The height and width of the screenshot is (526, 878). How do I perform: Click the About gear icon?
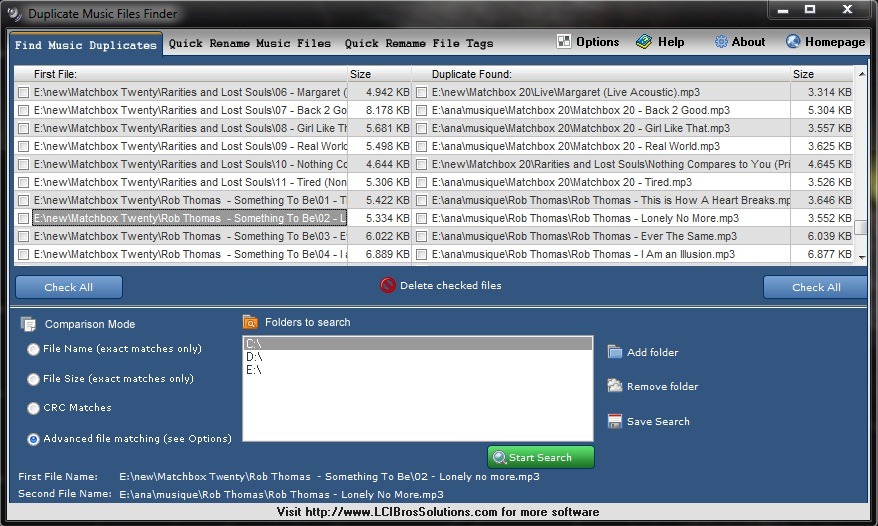(x=721, y=42)
